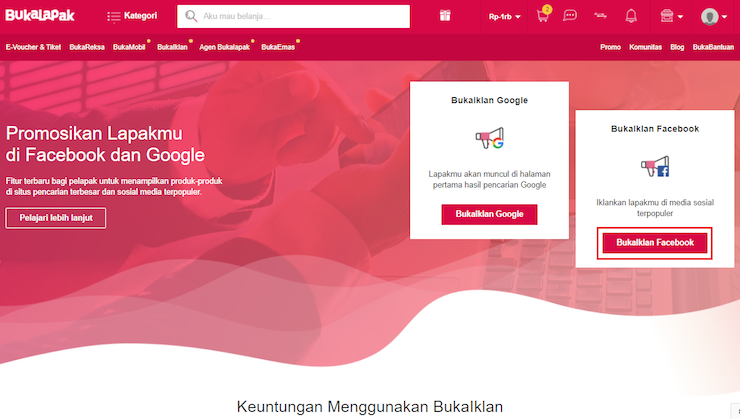Open the gift box rewards icon
Screen dimensions: 740x419
tap(445, 16)
